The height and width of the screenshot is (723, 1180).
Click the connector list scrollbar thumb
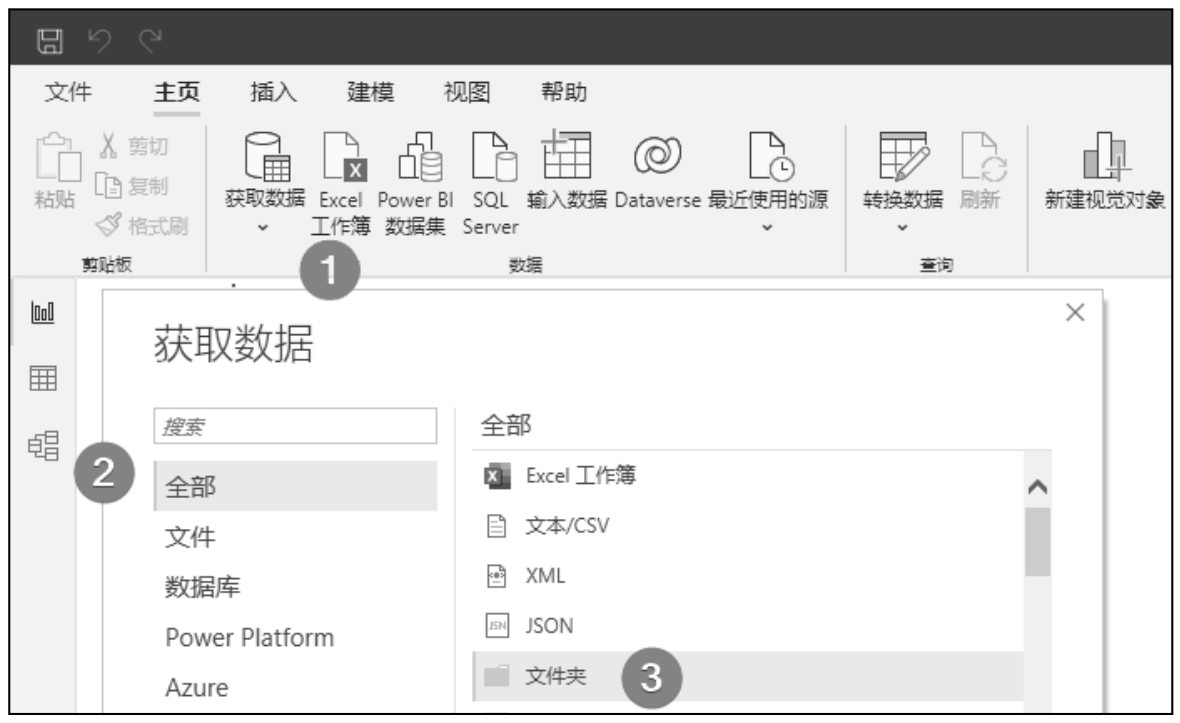click(1038, 542)
